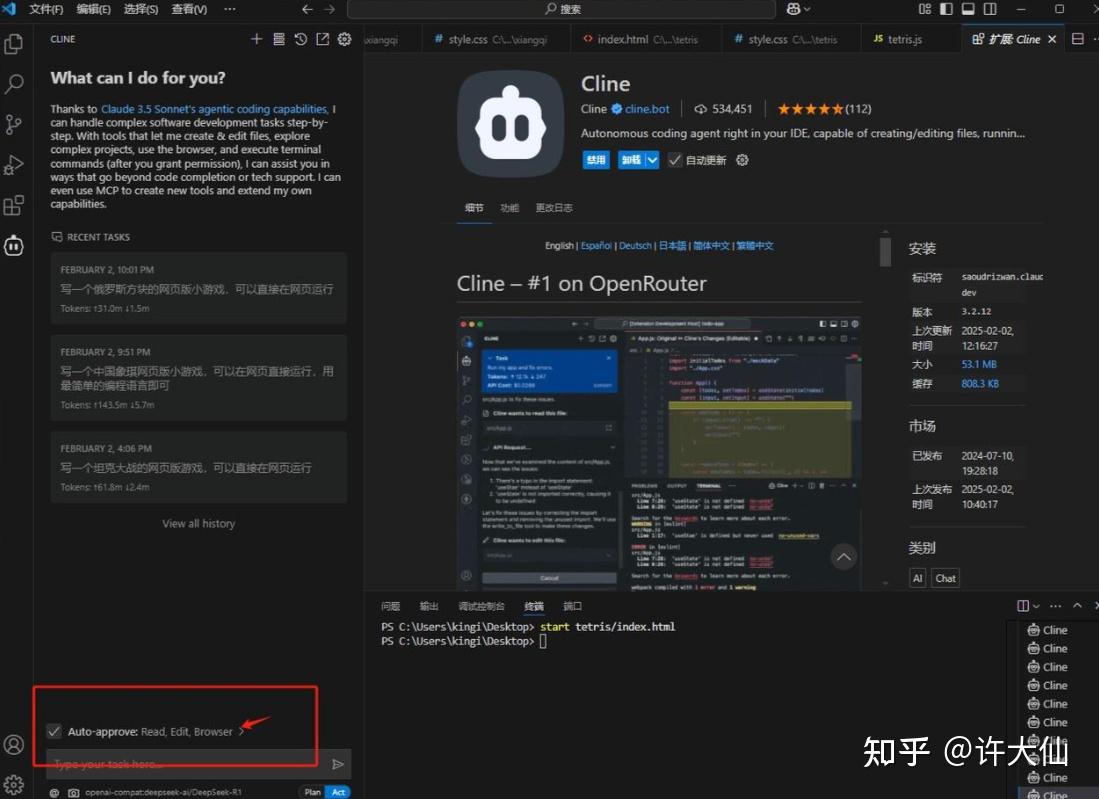Open the Source Control sidebar icon

coord(14,124)
